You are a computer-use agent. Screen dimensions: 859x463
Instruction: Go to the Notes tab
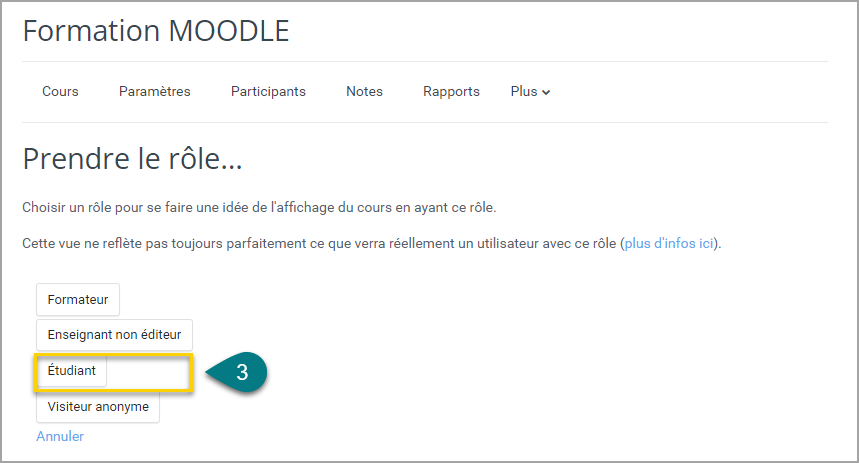tap(364, 92)
